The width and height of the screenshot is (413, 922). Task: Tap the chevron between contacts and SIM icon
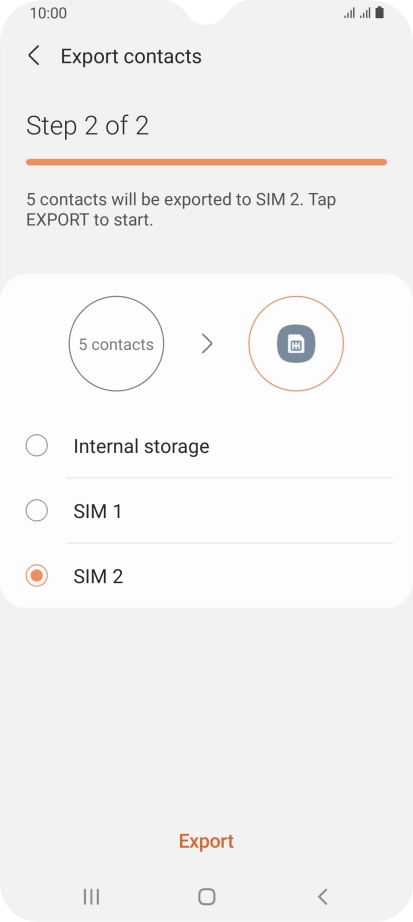pos(206,344)
